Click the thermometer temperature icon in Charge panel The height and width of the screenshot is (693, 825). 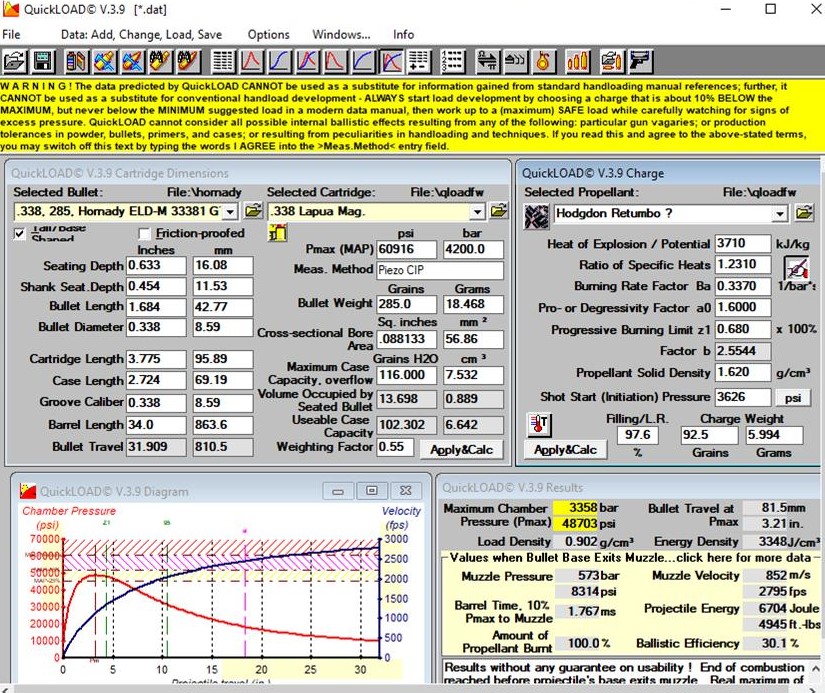(x=540, y=425)
